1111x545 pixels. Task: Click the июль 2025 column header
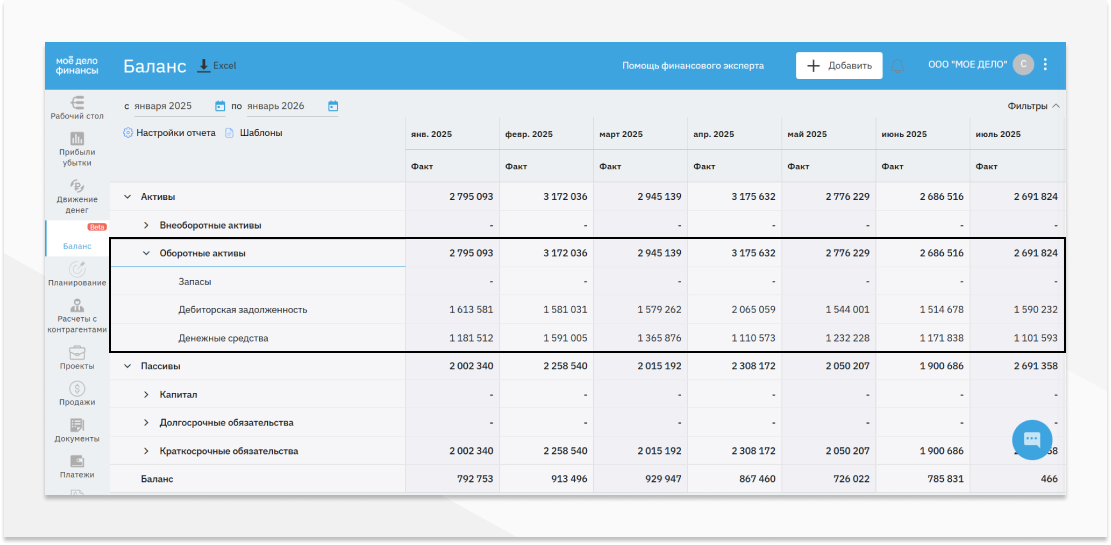pyautogui.click(x=998, y=134)
